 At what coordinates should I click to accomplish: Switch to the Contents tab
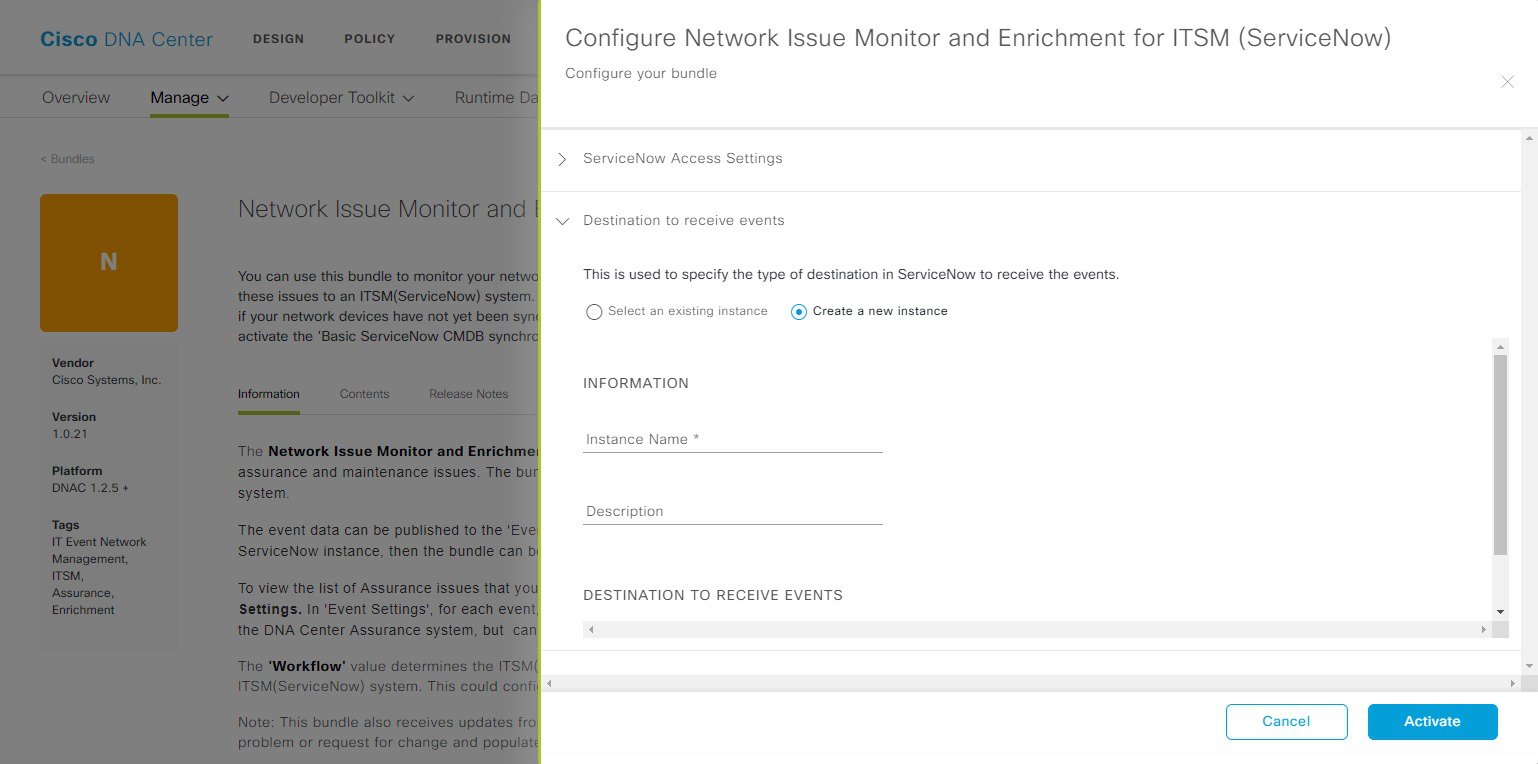click(364, 394)
